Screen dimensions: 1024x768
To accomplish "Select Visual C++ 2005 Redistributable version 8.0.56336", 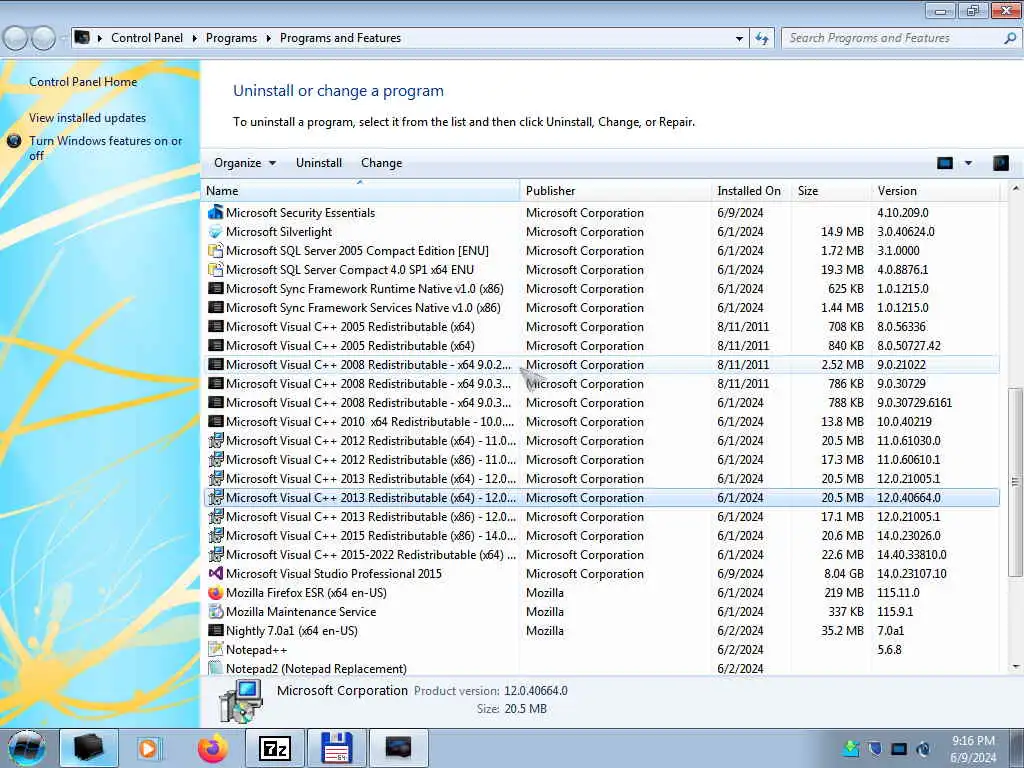I will coord(601,327).
